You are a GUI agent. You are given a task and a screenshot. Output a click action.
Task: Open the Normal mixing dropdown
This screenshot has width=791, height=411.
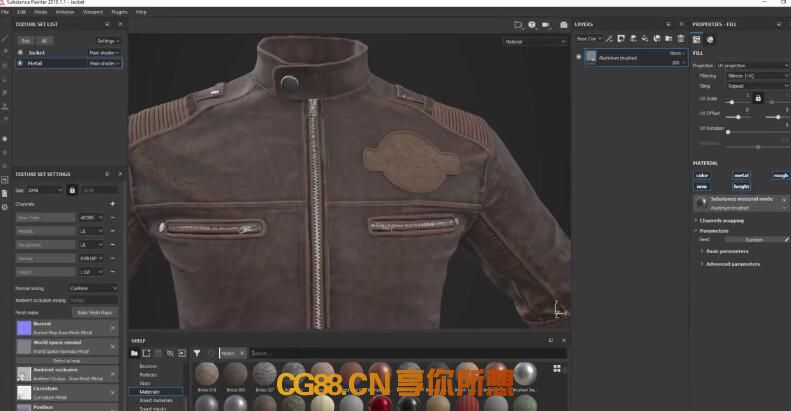93,288
